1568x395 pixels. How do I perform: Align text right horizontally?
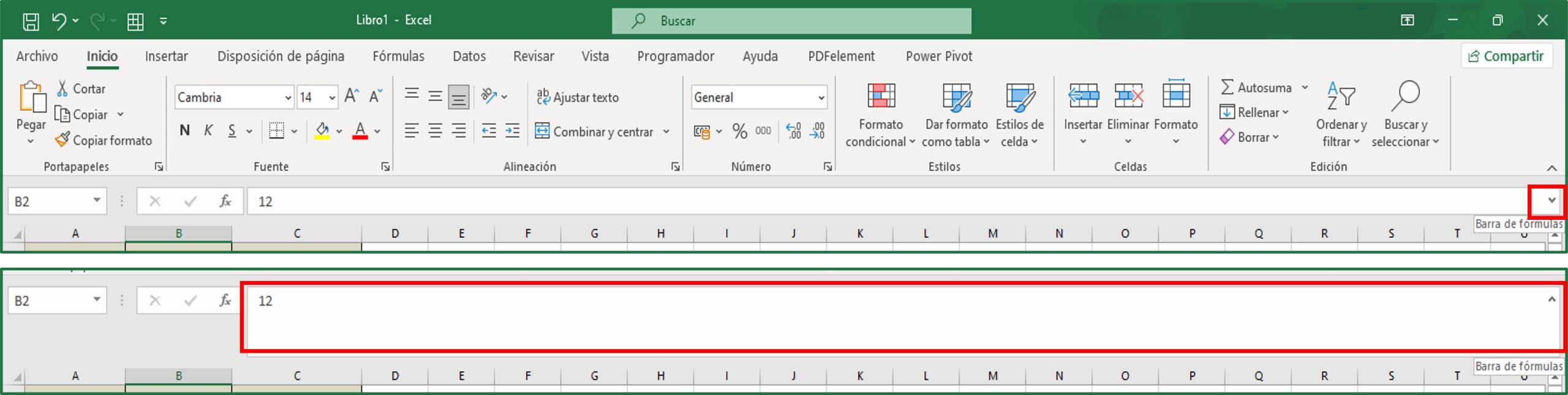(x=459, y=130)
